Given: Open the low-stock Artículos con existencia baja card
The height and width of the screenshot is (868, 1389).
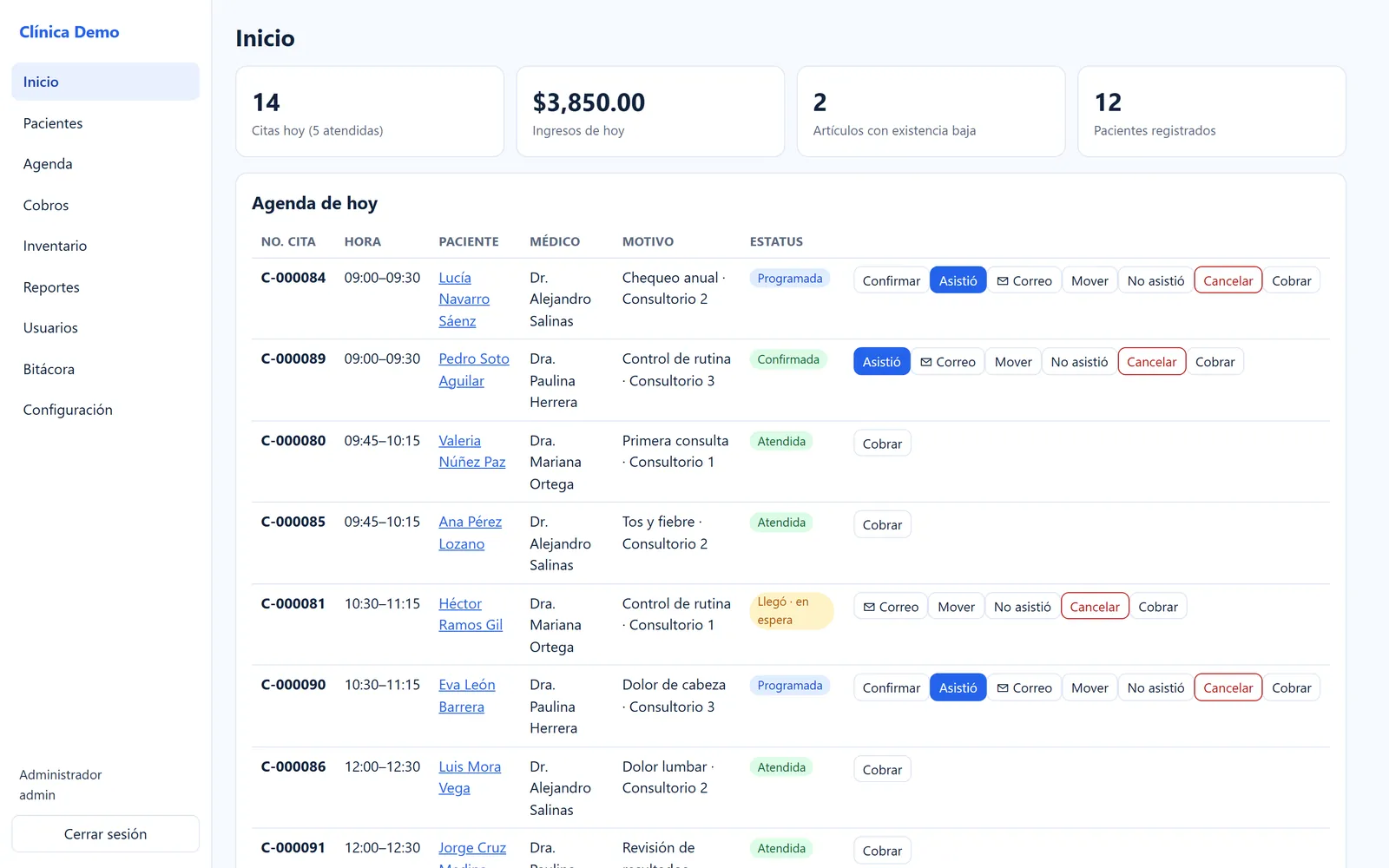Looking at the screenshot, I should pos(931,112).
